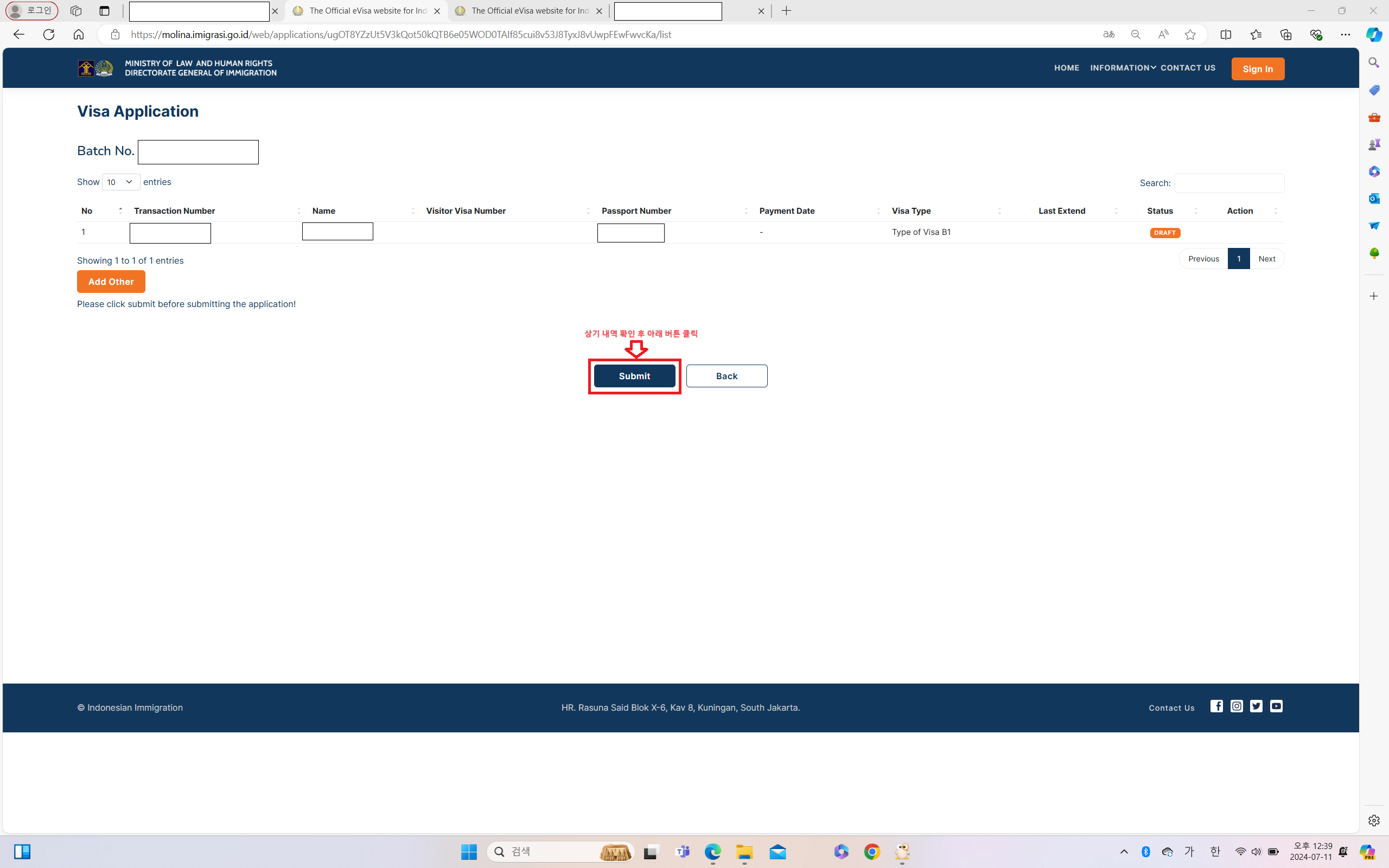1389x868 pixels.
Task: Open the browser settings and more menu
Action: pyautogui.click(x=1346, y=34)
